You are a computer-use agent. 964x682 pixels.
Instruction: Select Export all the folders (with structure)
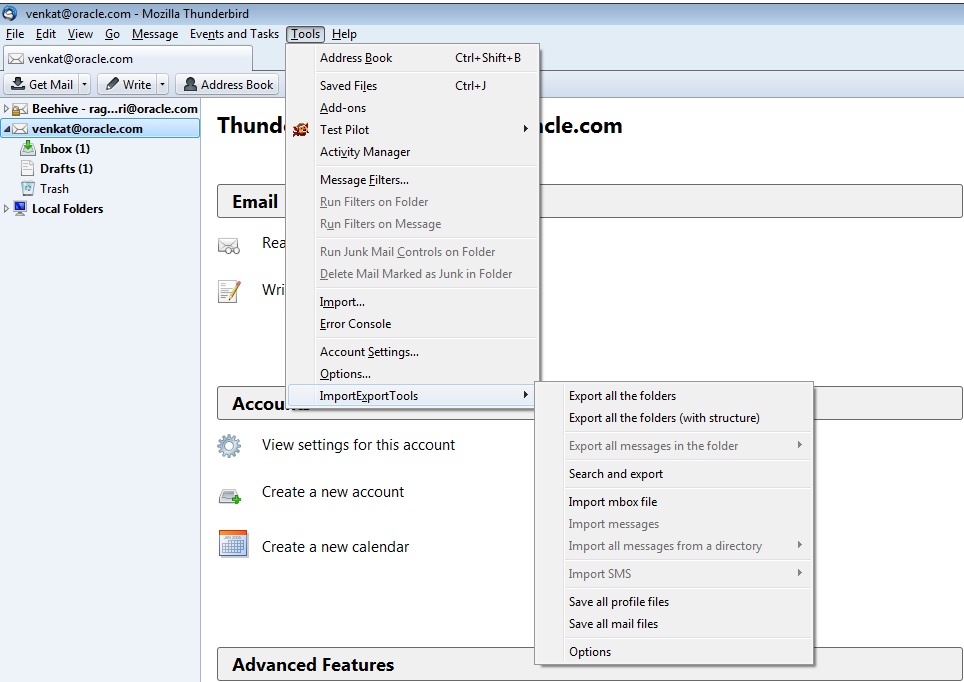pos(674,418)
